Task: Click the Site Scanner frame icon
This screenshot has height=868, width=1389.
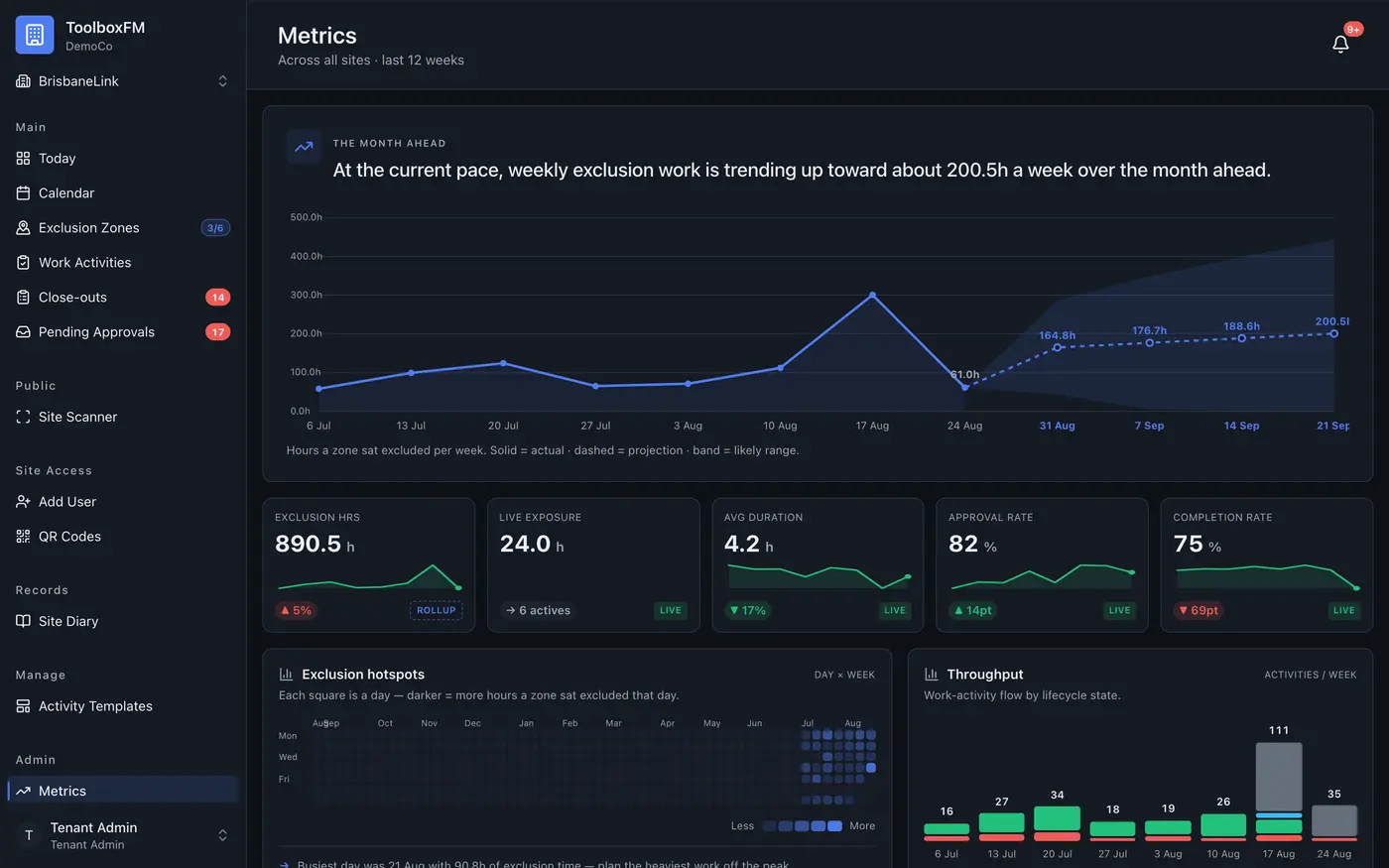Action: click(x=24, y=418)
